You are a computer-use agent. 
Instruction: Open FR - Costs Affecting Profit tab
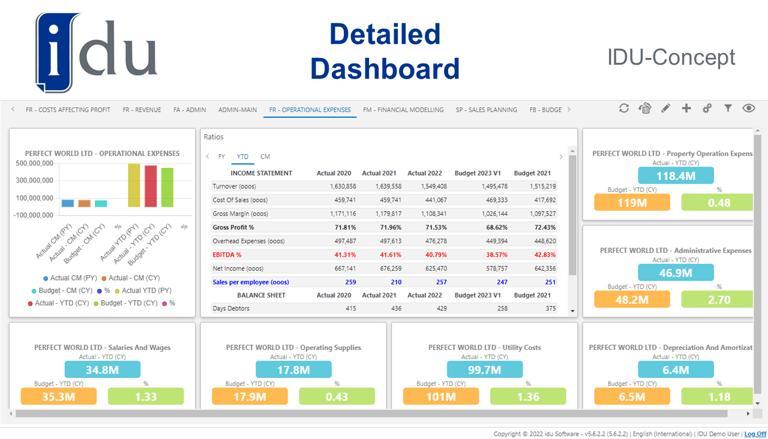coord(68,110)
